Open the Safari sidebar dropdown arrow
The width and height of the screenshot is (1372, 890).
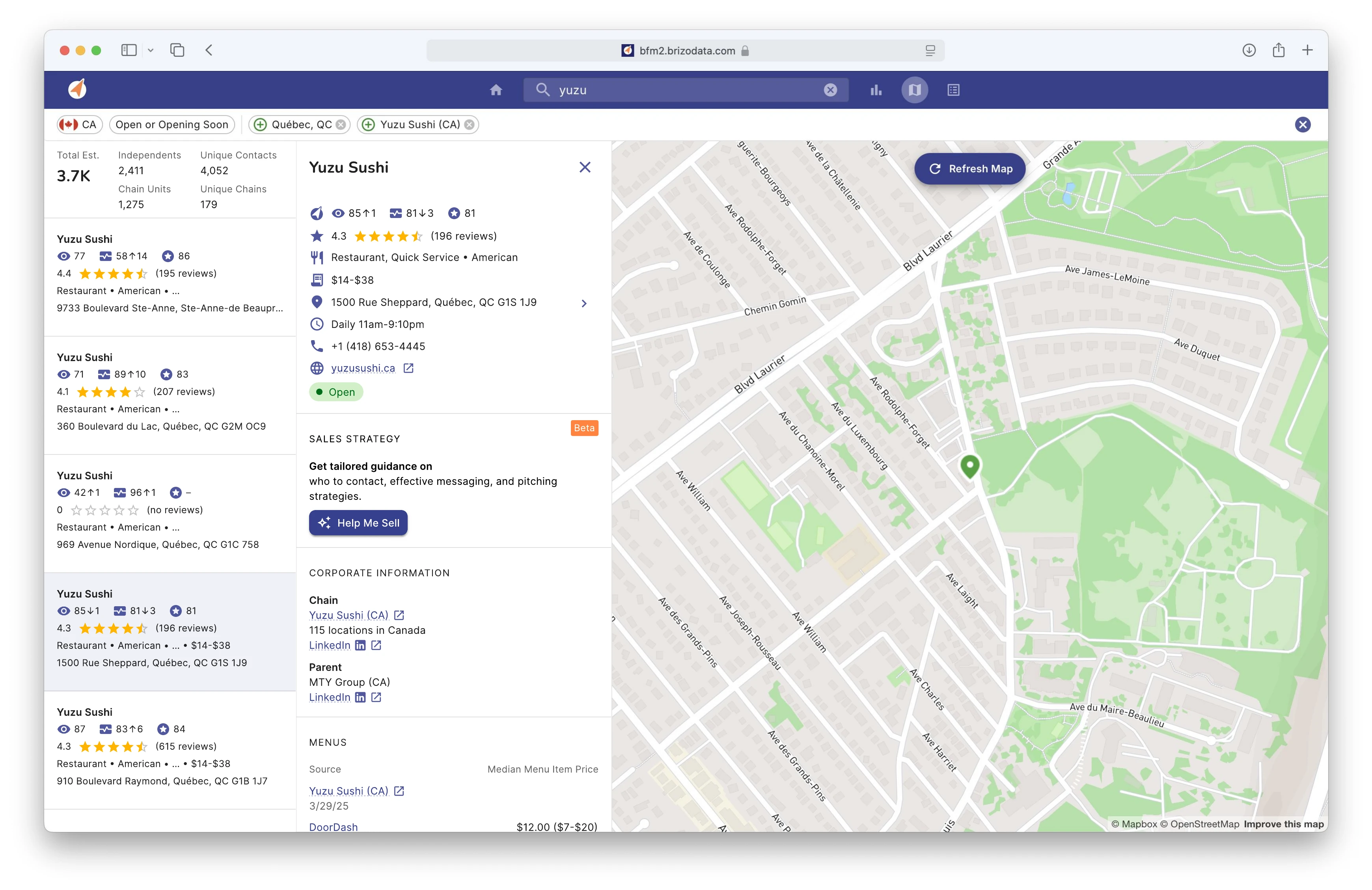[151, 50]
